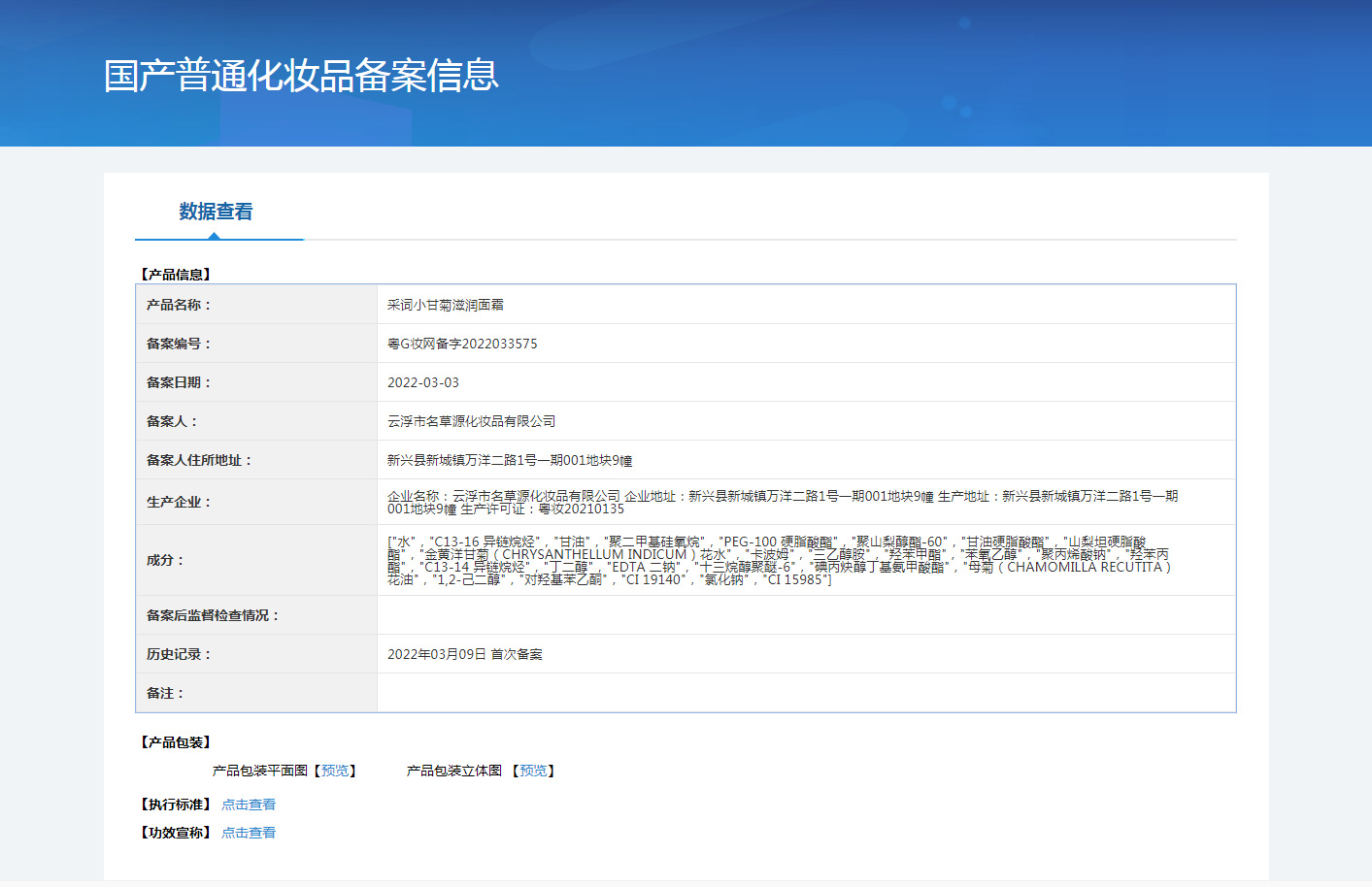Click the 历史记录 row label

(x=179, y=654)
